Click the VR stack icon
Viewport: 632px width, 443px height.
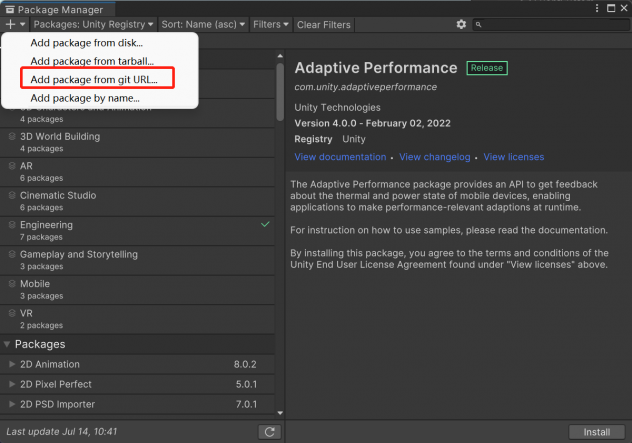[12, 313]
